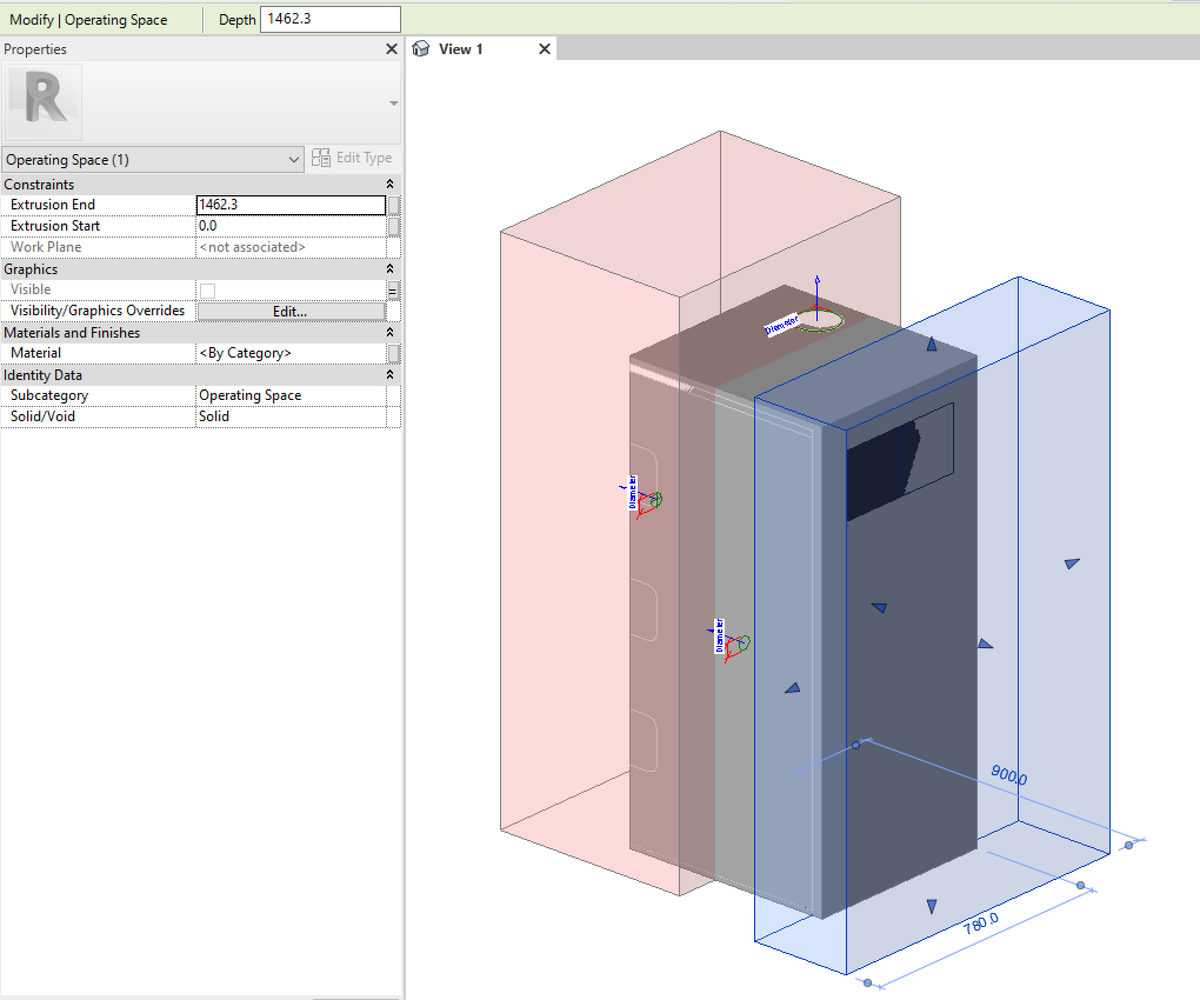
Task: Close the Properties palette
Action: (392, 49)
